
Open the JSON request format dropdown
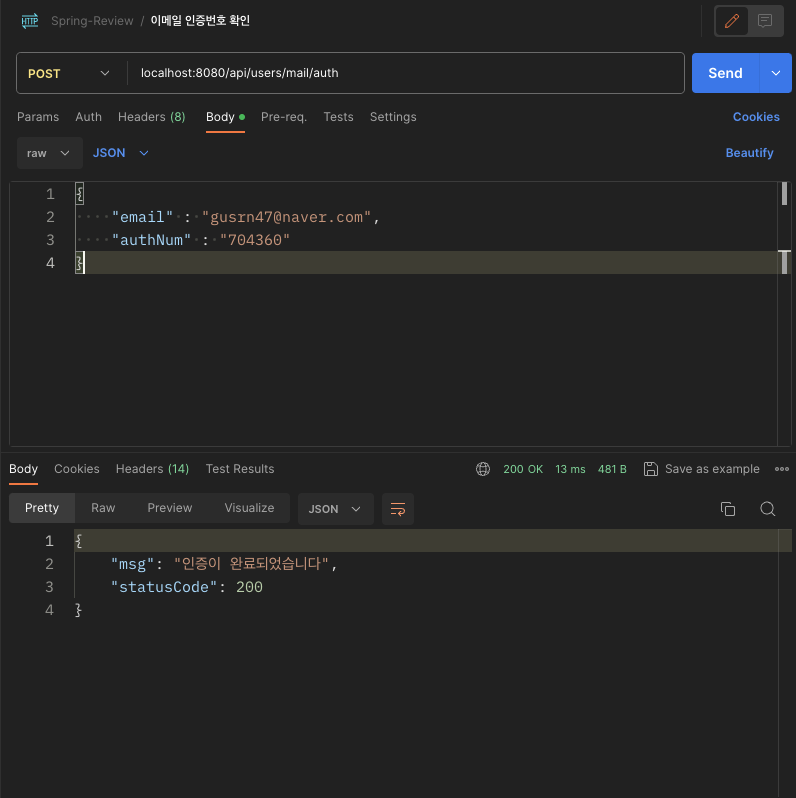point(121,153)
